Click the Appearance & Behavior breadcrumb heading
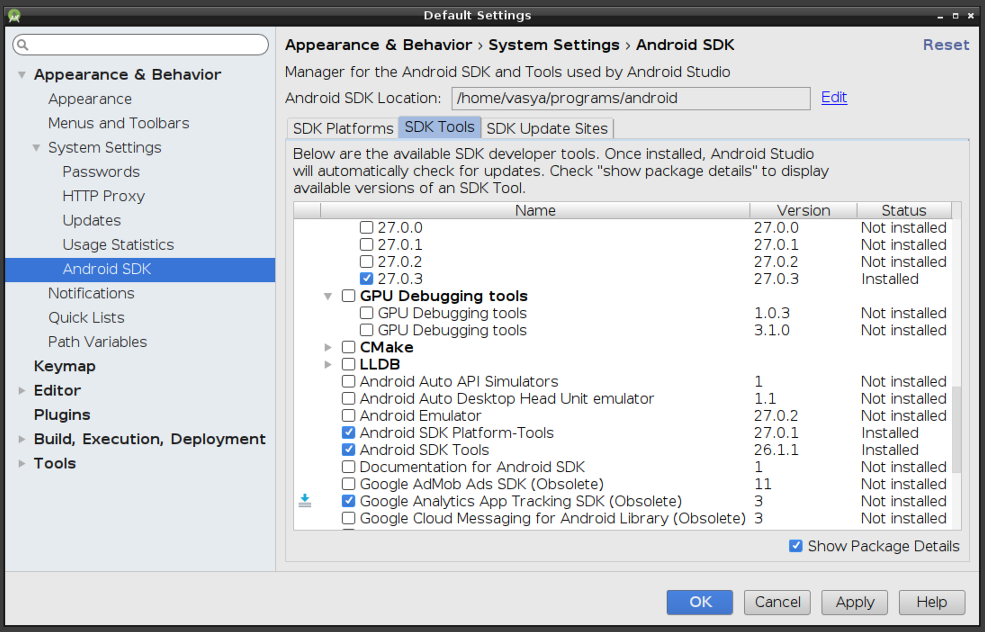 (x=378, y=45)
